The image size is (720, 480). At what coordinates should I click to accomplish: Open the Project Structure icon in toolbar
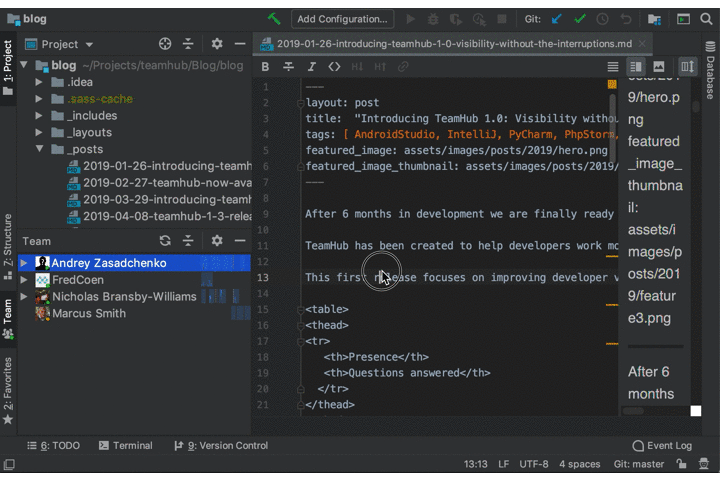pos(654,19)
